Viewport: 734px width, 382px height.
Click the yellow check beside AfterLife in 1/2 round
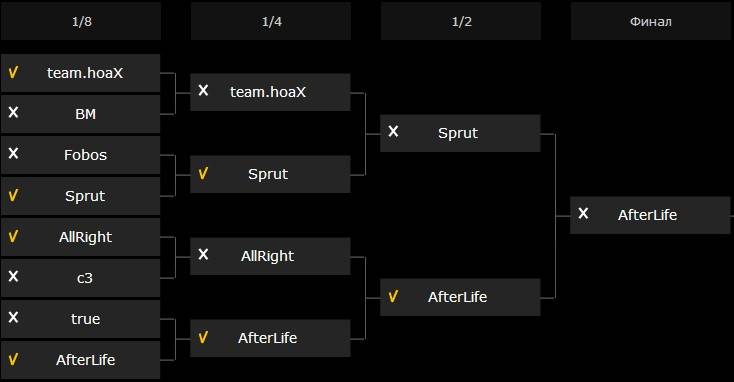click(393, 296)
